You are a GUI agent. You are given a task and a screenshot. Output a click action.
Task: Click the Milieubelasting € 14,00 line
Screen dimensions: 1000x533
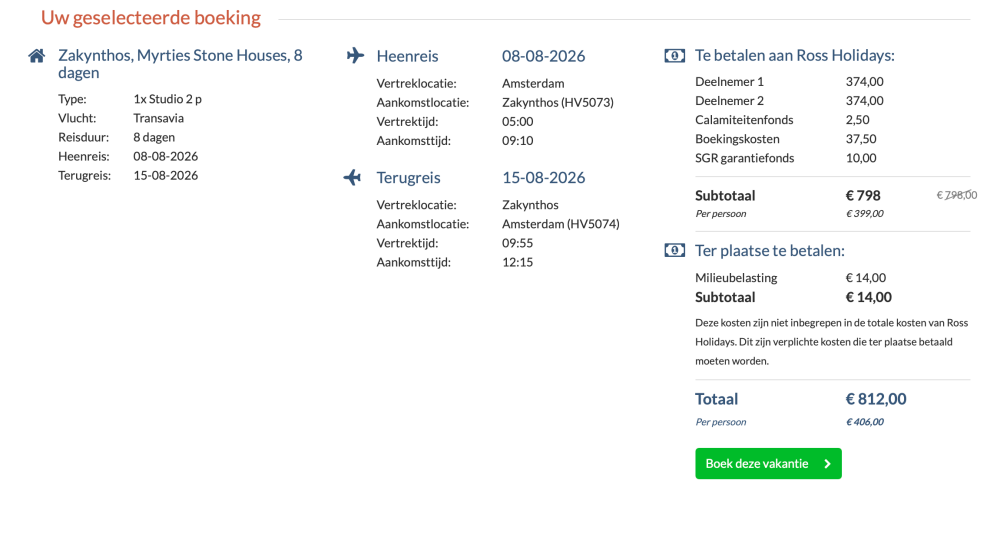[x=791, y=278]
